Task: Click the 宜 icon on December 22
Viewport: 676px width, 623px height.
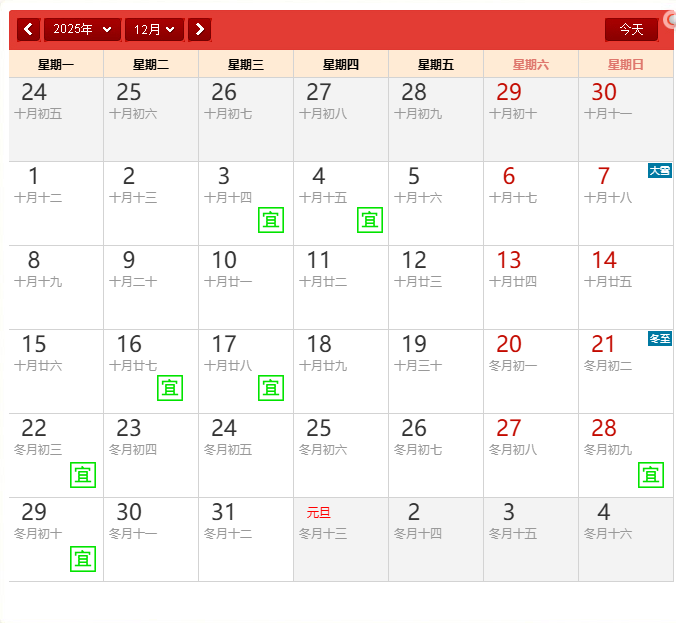Action: pos(83,475)
